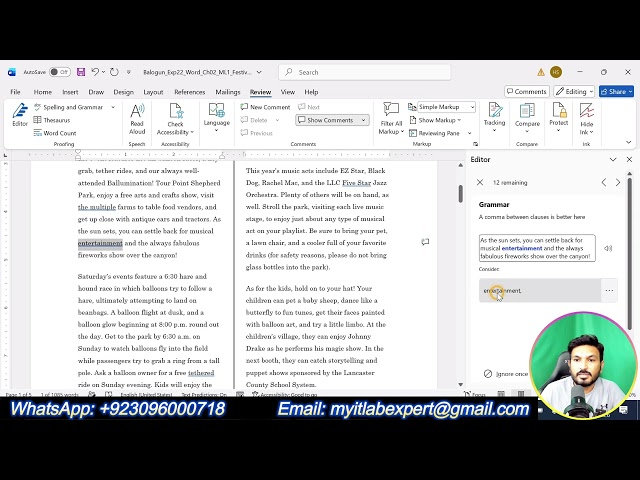Switch to the References tab
The width and height of the screenshot is (640, 480).
[x=189, y=92]
